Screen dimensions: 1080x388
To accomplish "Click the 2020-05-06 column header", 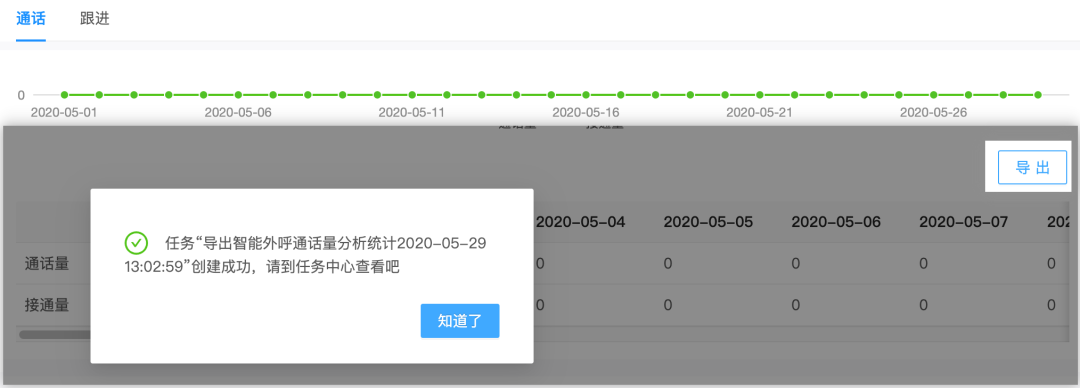I will 836,222.
